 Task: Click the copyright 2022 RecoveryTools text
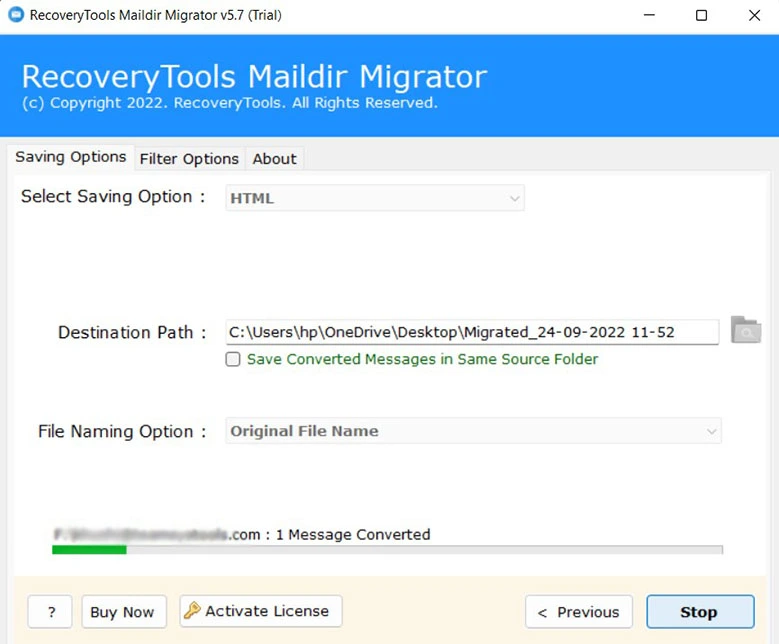tap(230, 103)
